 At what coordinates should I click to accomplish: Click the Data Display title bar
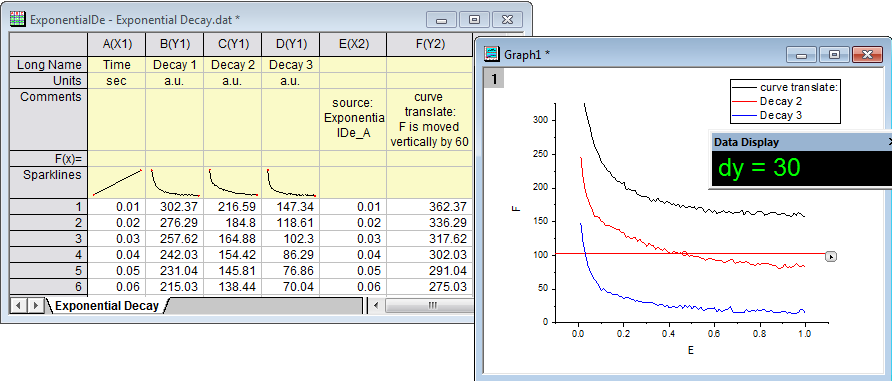[801, 142]
